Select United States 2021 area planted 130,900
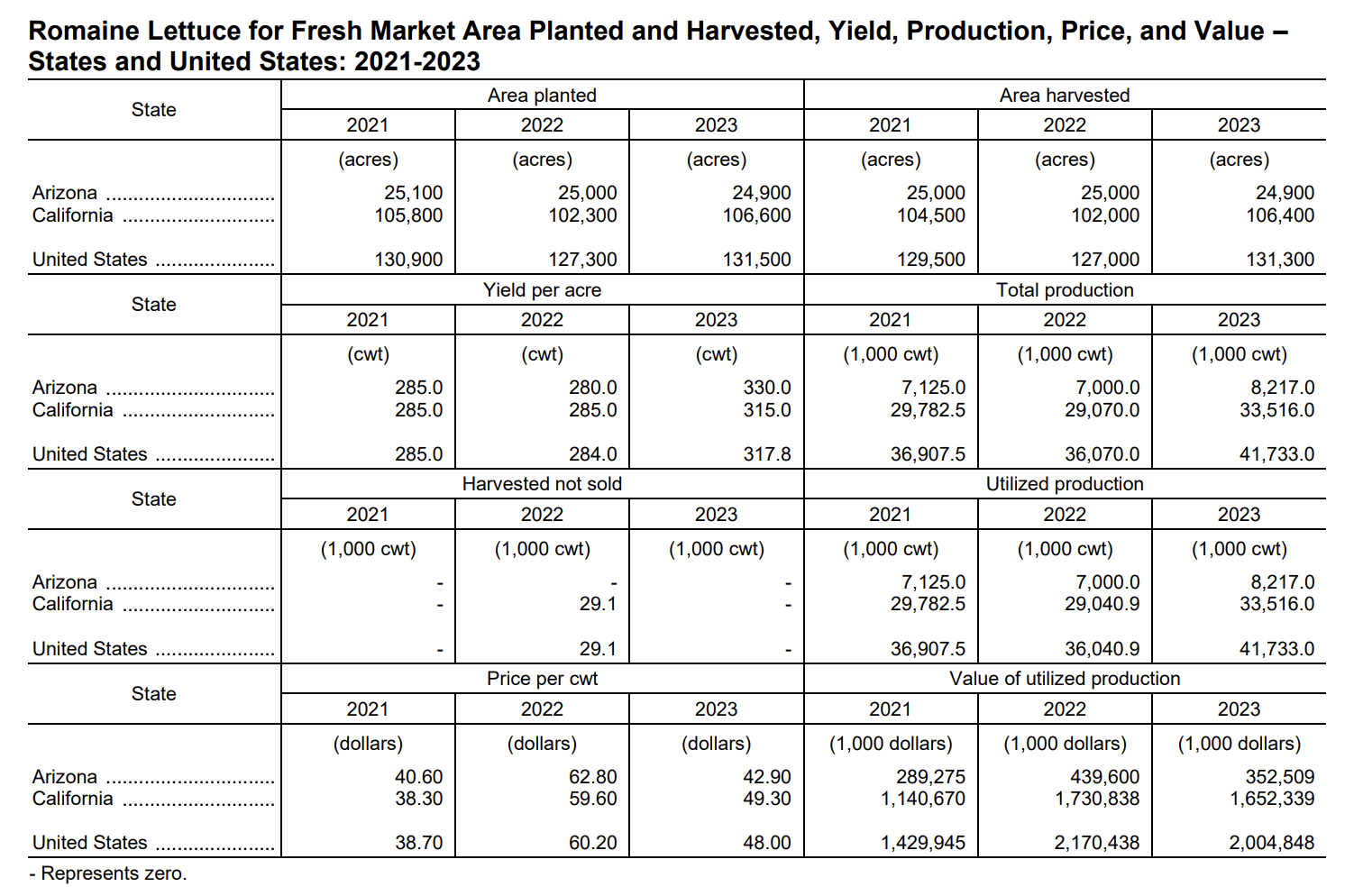 tap(408, 260)
